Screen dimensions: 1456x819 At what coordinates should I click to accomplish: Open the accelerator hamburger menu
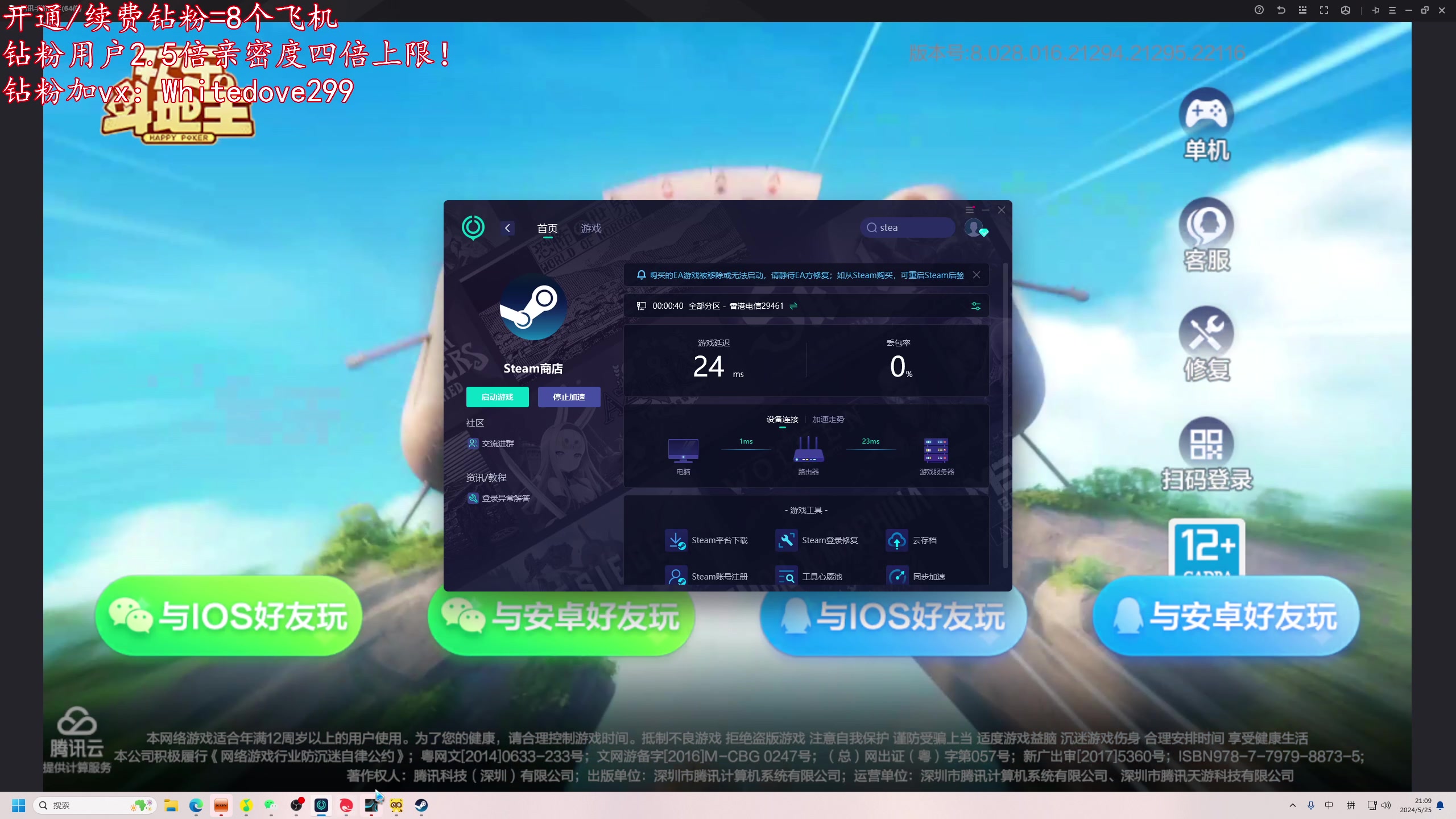point(970,210)
